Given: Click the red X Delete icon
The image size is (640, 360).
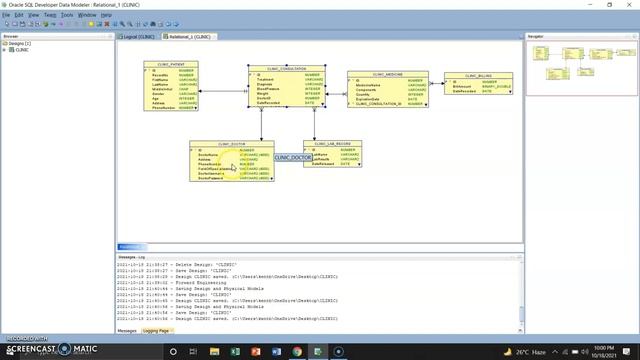Looking at the screenshot, I should (x=107, y=24).
